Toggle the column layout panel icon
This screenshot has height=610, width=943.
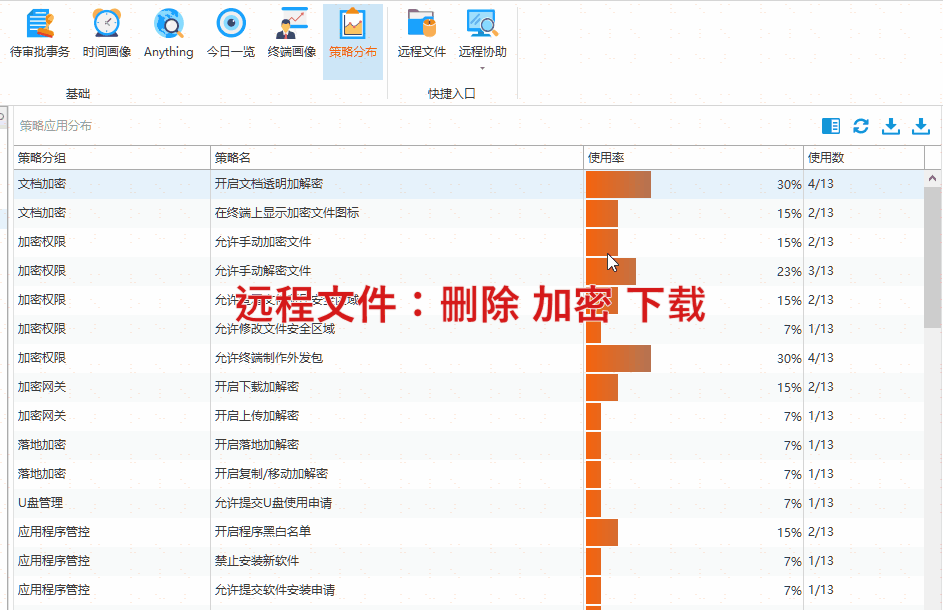pos(830,126)
